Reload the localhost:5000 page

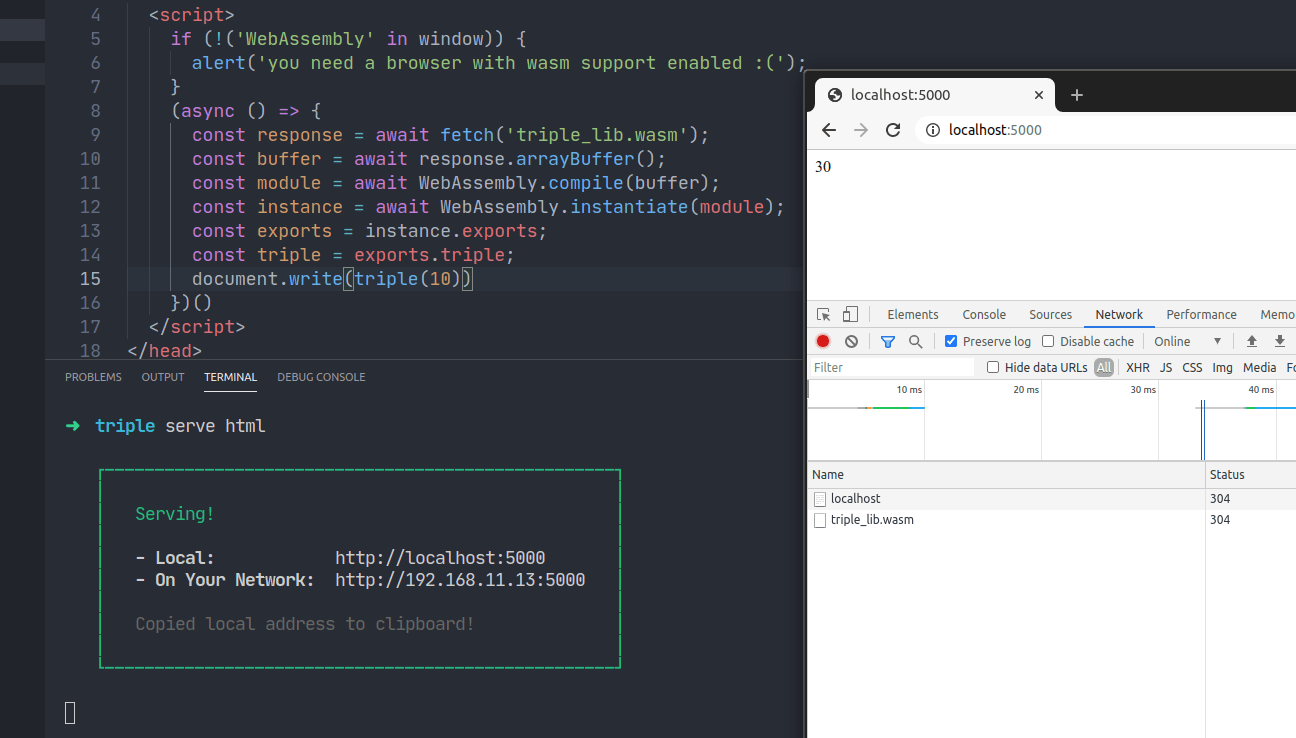893,130
